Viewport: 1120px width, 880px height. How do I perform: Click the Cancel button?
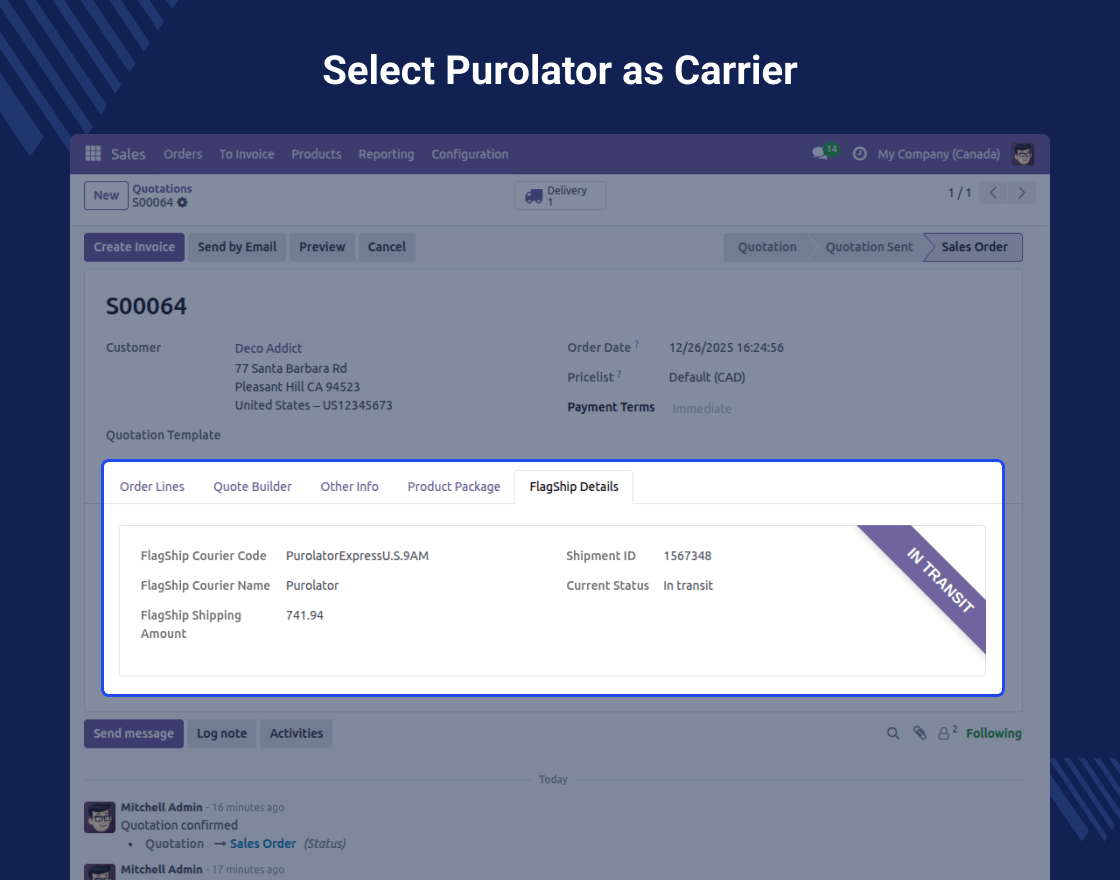click(386, 247)
